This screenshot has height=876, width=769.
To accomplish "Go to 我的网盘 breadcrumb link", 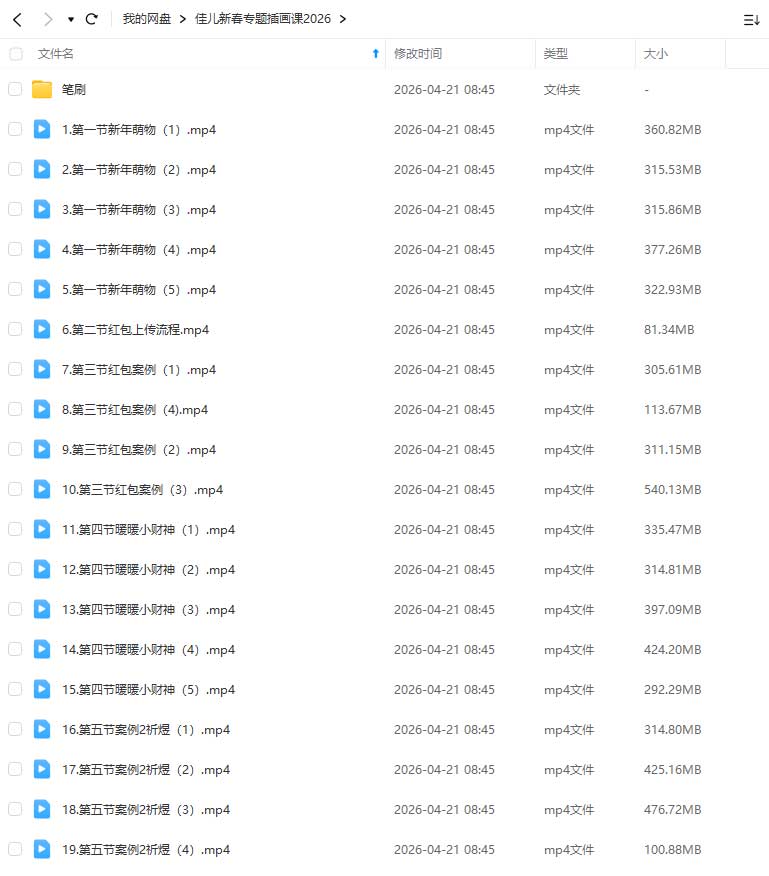I will (x=146, y=19).
